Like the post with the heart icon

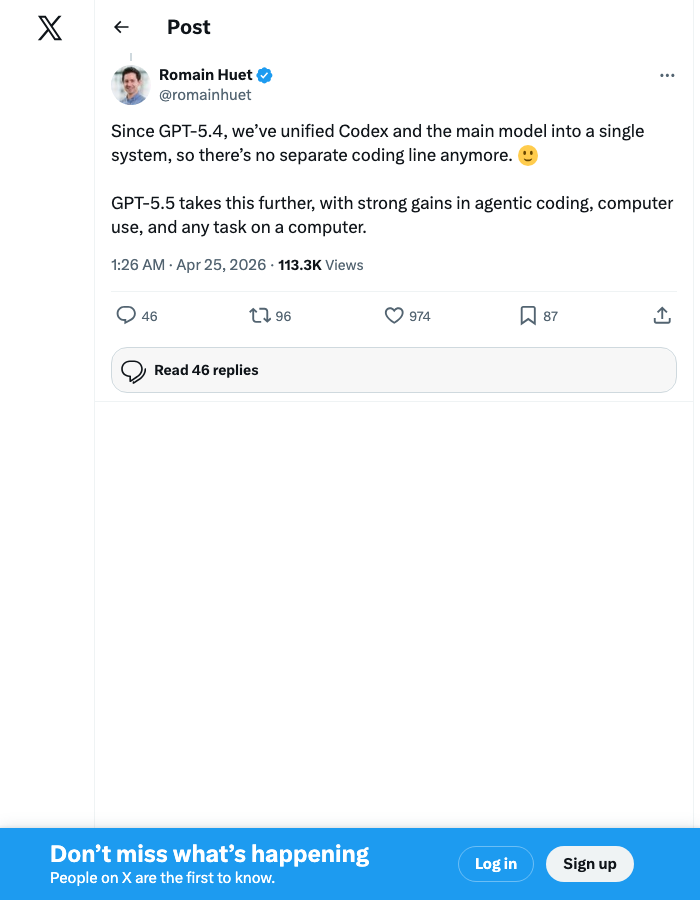tap(394, 316)
